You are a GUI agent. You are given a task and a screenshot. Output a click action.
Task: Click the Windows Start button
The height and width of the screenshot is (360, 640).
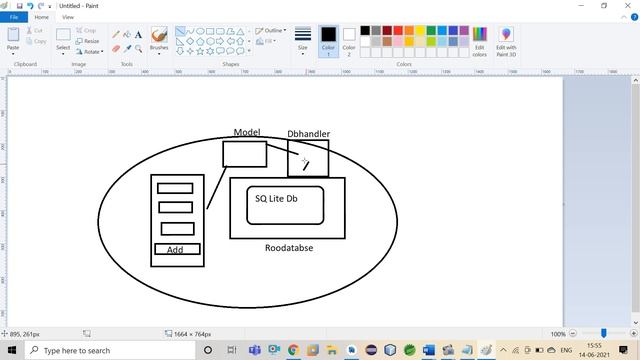(12, 350)
